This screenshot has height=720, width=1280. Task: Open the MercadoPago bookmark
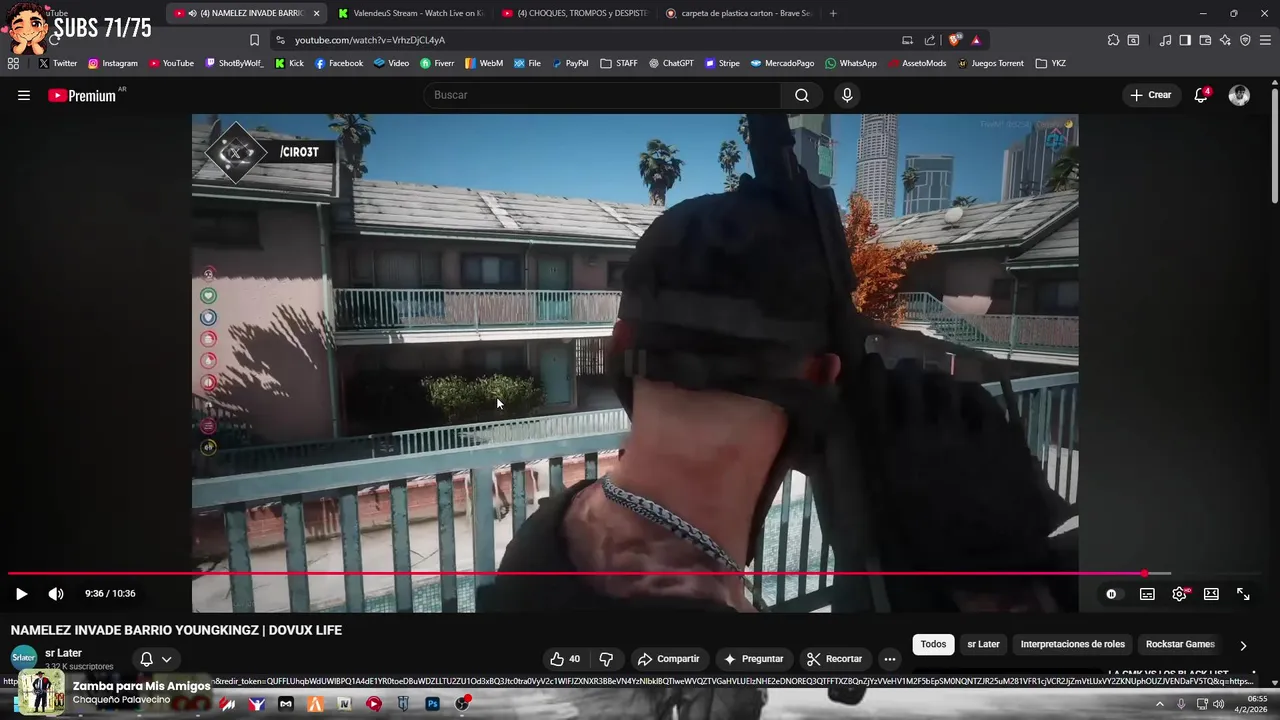pos(782,63)
